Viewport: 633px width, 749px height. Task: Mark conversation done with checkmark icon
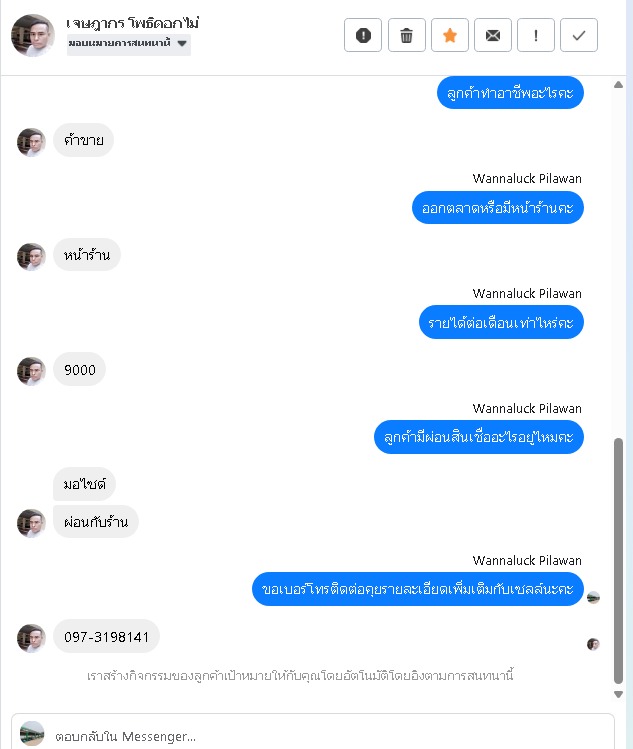pos(579,35)
